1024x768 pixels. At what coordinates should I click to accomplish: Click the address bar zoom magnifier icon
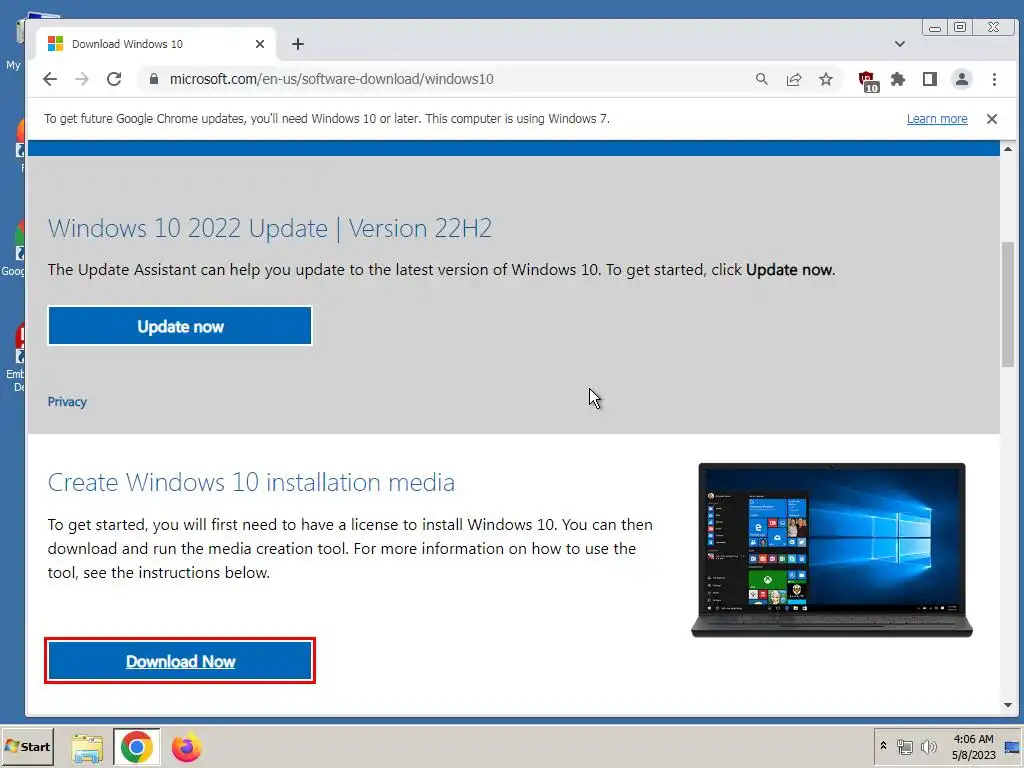point(761,79)
